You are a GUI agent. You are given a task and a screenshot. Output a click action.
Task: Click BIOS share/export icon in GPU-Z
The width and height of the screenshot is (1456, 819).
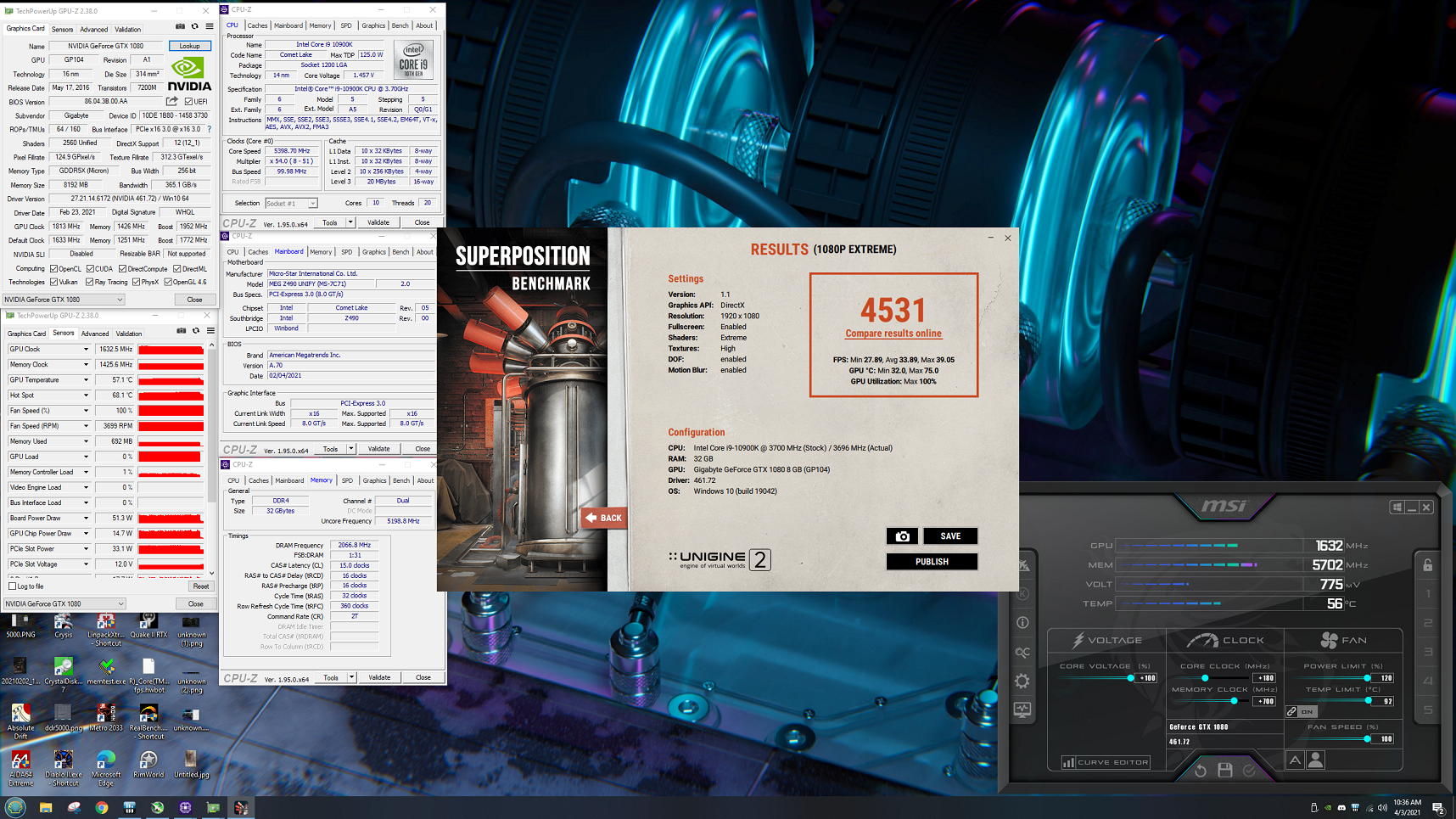[172, 101]
